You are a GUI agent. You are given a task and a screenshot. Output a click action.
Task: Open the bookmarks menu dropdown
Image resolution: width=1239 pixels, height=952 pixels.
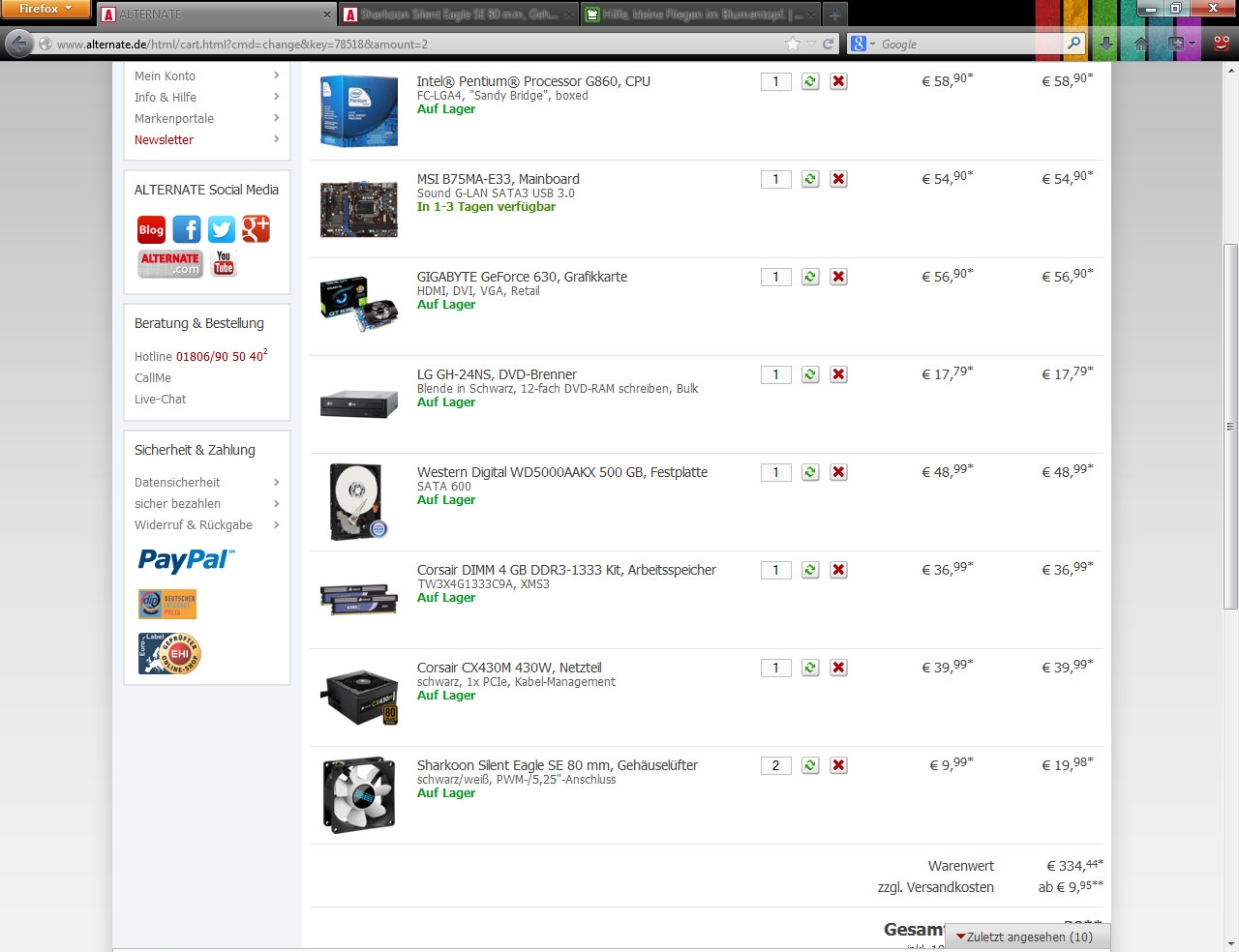click(1182, 44)
